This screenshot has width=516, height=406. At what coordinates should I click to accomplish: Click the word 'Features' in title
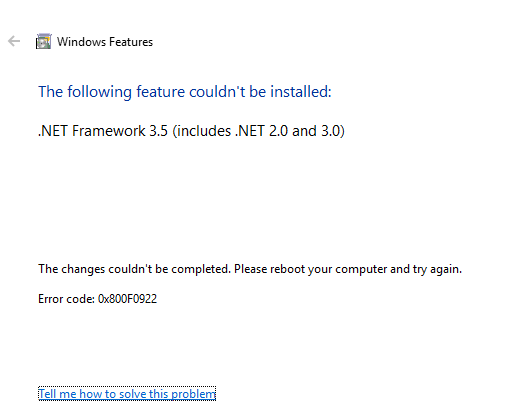click(x=131, y=42)
